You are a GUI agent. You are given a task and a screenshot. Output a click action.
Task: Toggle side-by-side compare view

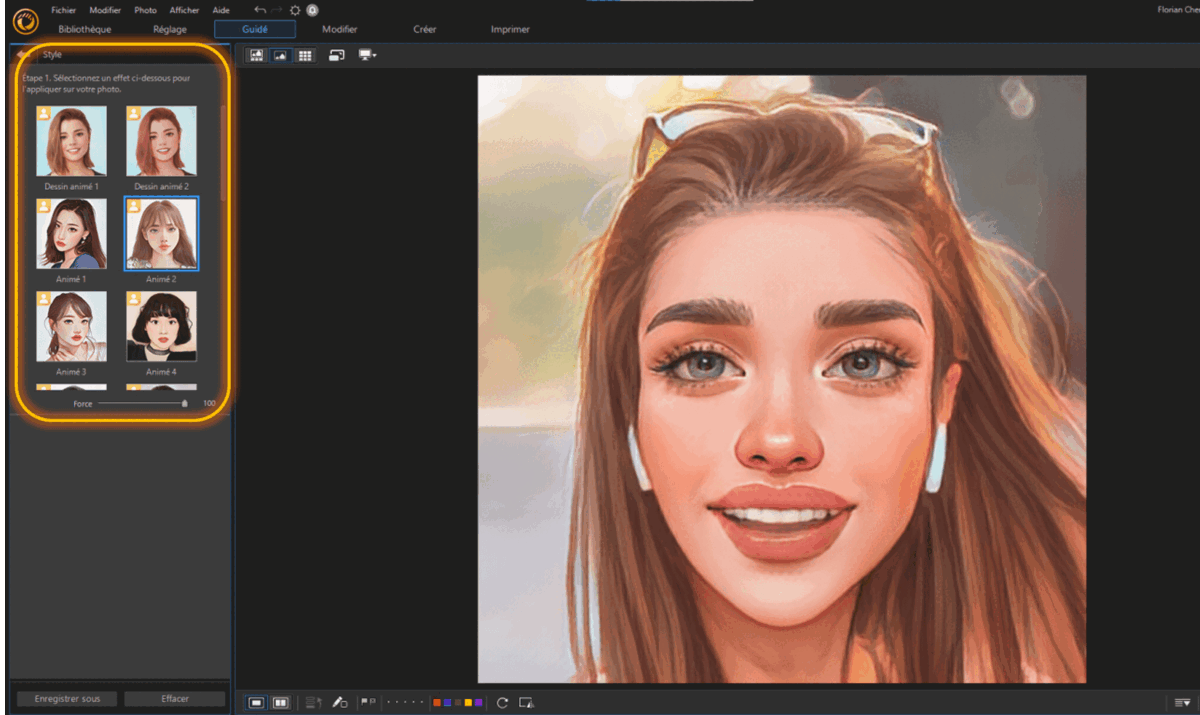point(281,703)
